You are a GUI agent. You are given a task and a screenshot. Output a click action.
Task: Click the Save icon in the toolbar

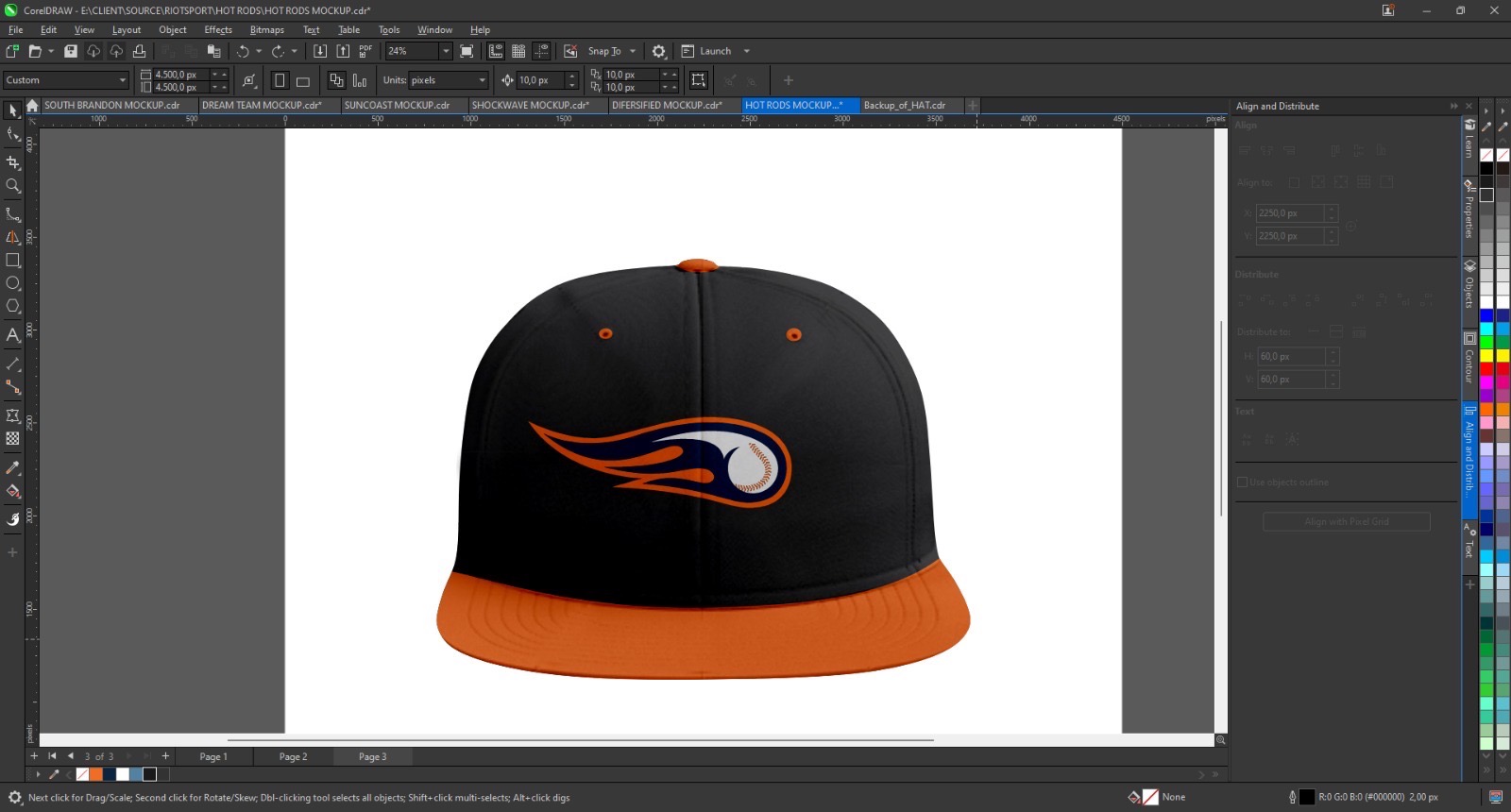(x=71, y=51)
